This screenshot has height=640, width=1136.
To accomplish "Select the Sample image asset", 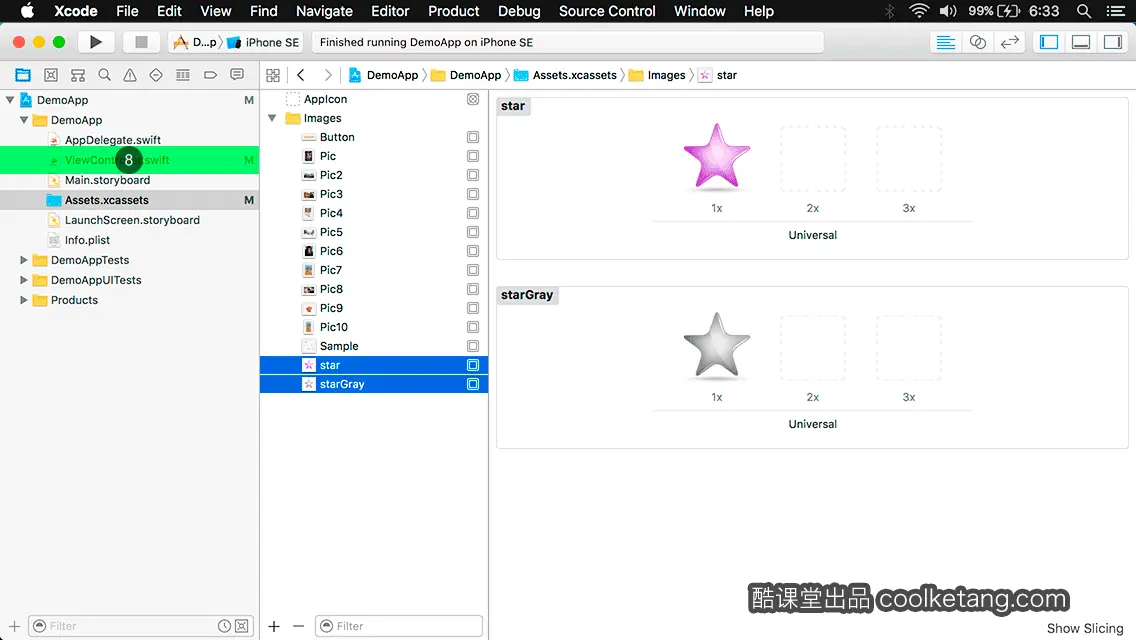I will coord(374,346).
